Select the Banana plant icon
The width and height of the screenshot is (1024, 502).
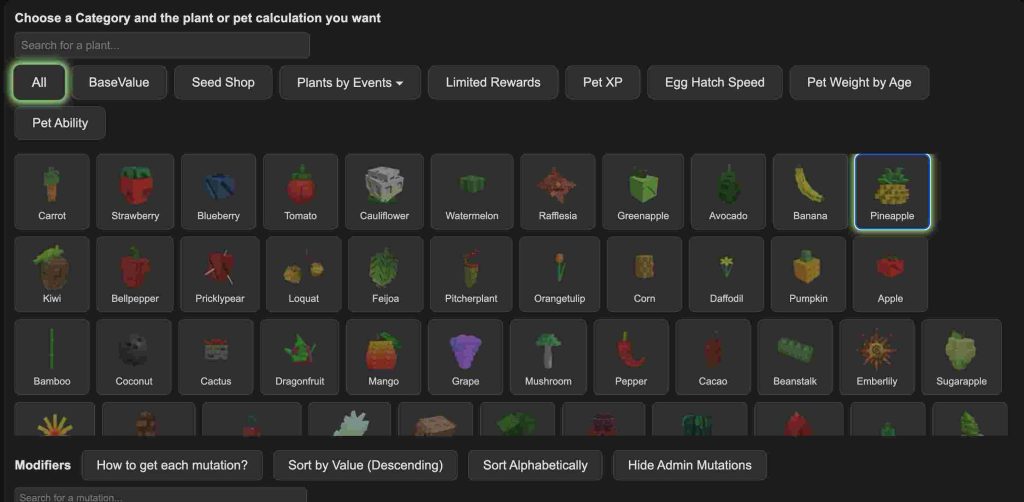810,192
